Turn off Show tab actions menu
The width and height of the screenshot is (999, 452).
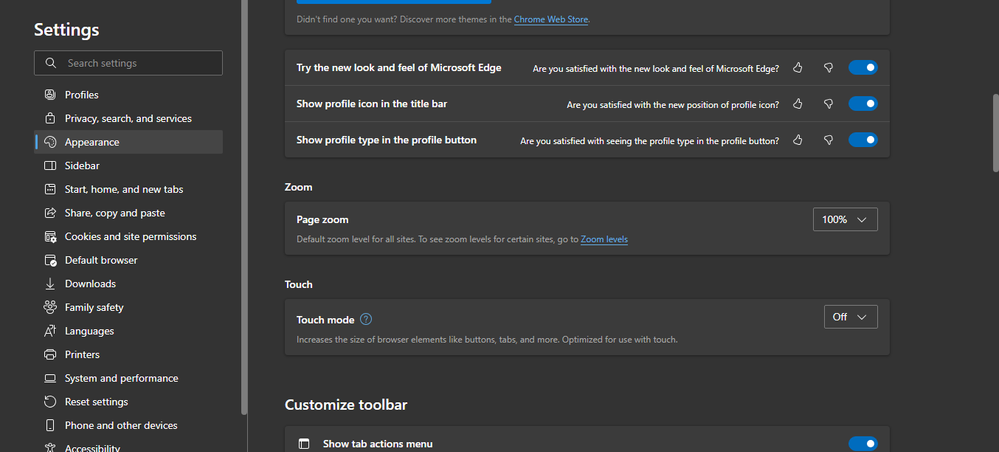tap(862, 444)
